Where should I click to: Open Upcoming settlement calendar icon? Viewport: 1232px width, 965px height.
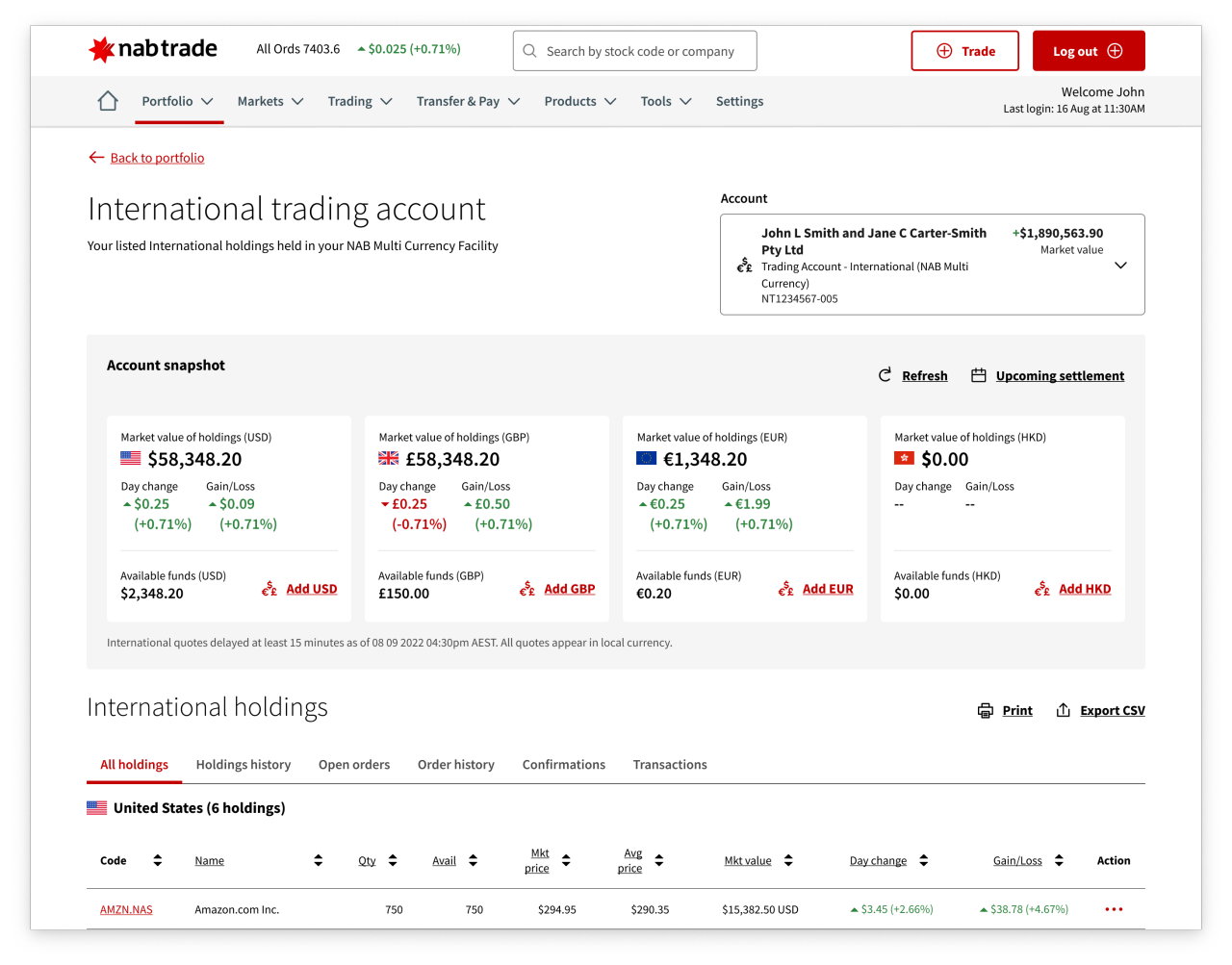pos(978,375)
